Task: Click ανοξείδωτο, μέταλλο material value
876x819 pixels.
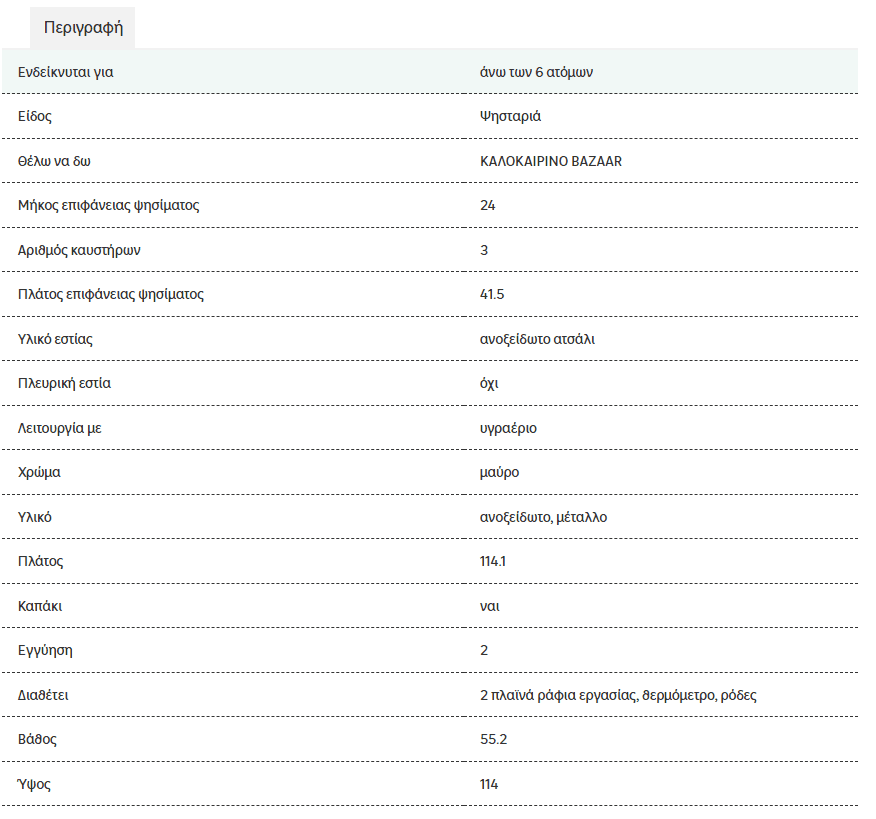Action: [543, 517]
